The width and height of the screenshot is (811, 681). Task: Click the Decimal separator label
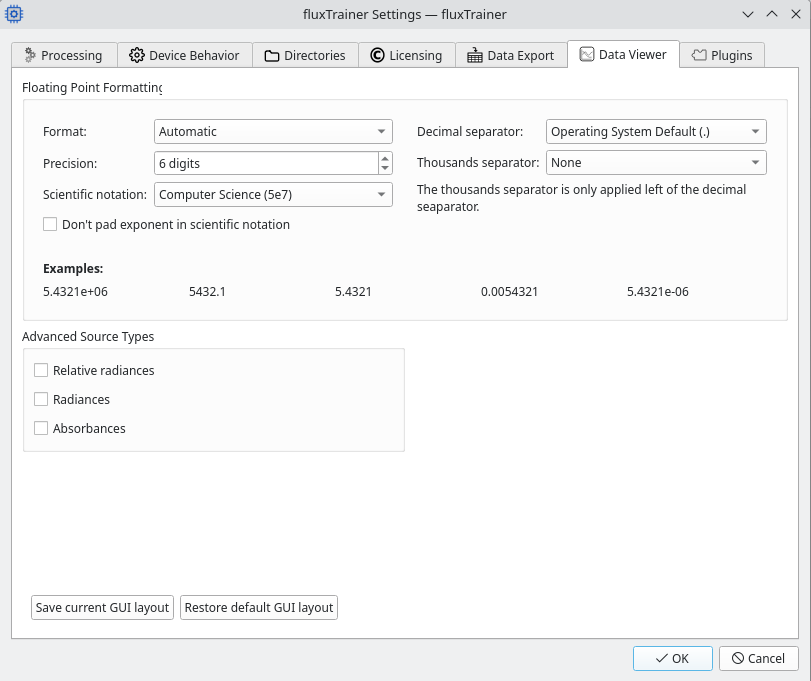coord(470,131)
